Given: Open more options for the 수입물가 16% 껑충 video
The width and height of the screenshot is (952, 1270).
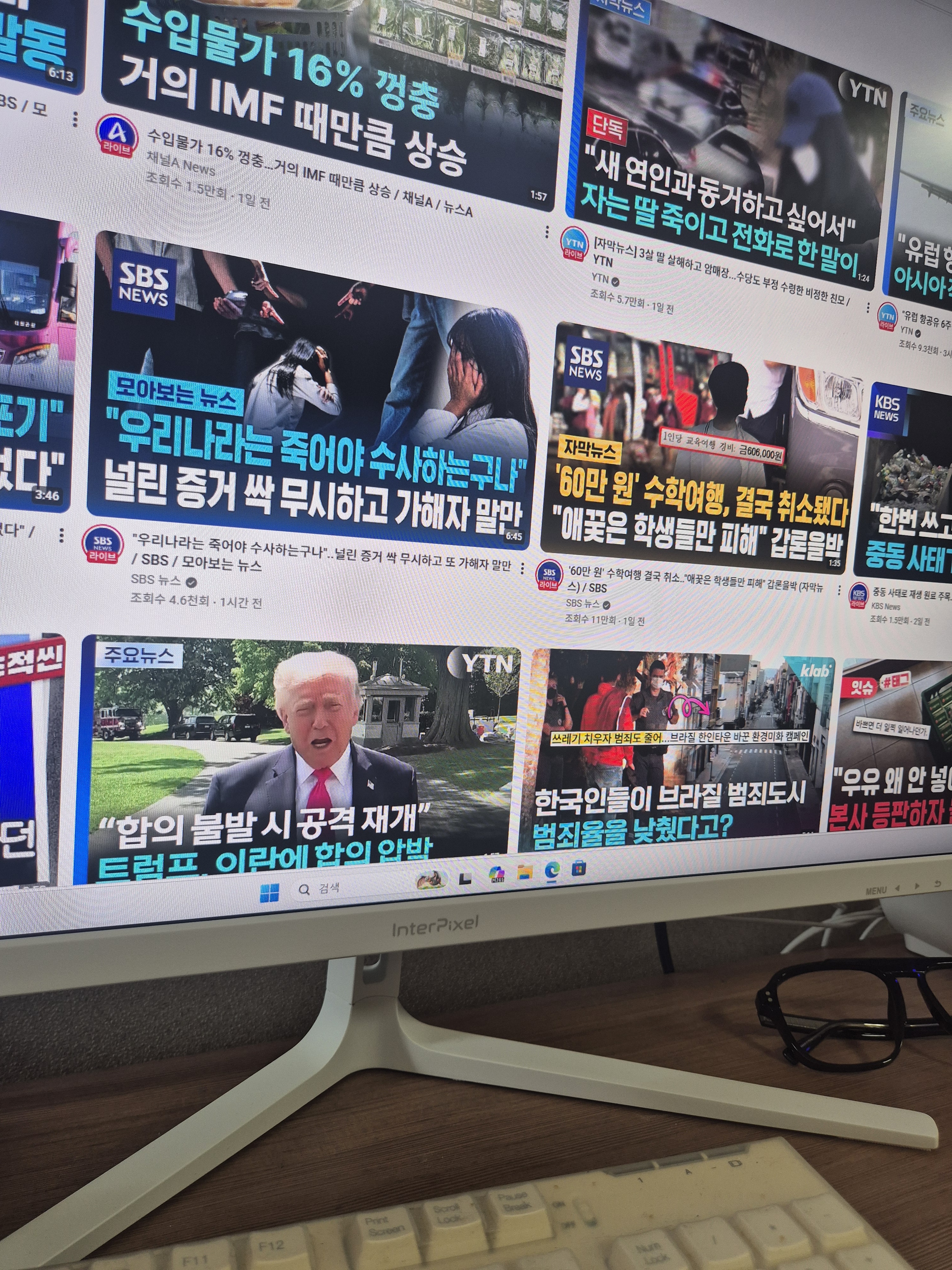Looking at the screenshot, I should [x=547, y=231].
